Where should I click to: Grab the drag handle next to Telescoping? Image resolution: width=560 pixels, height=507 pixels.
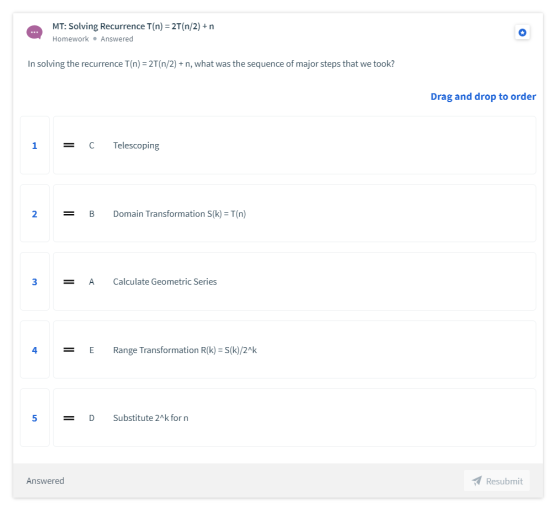click(x=69, y=145)
